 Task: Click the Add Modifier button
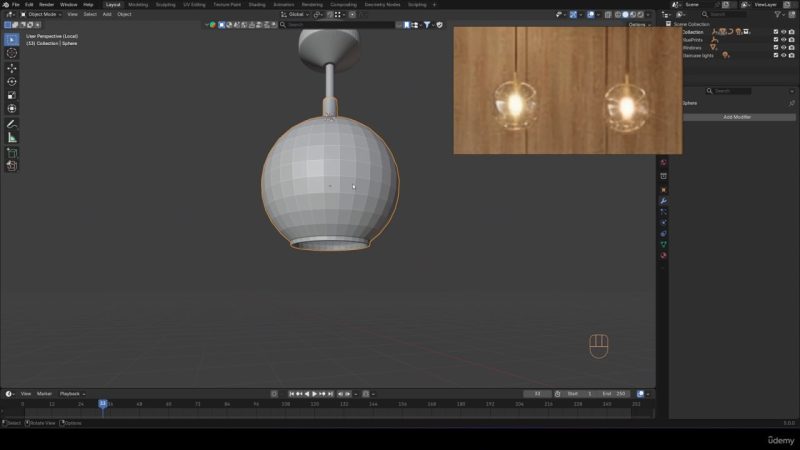[x=737, y=117]
